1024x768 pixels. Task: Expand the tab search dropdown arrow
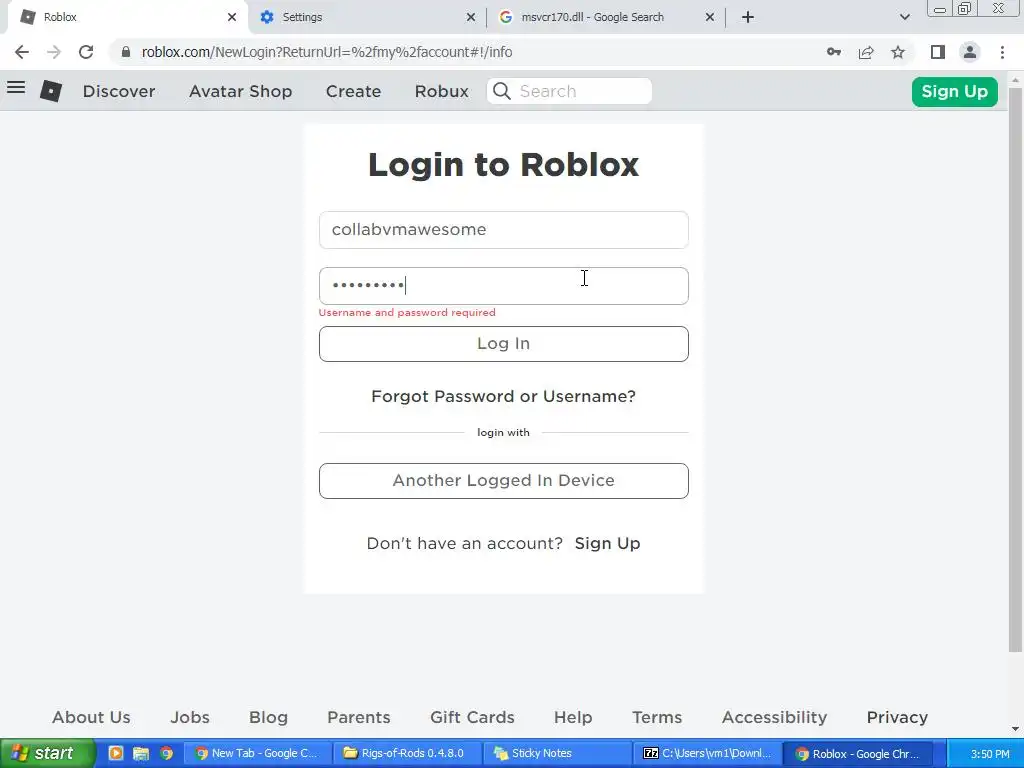pyautogui.click(x=904, y=17)
